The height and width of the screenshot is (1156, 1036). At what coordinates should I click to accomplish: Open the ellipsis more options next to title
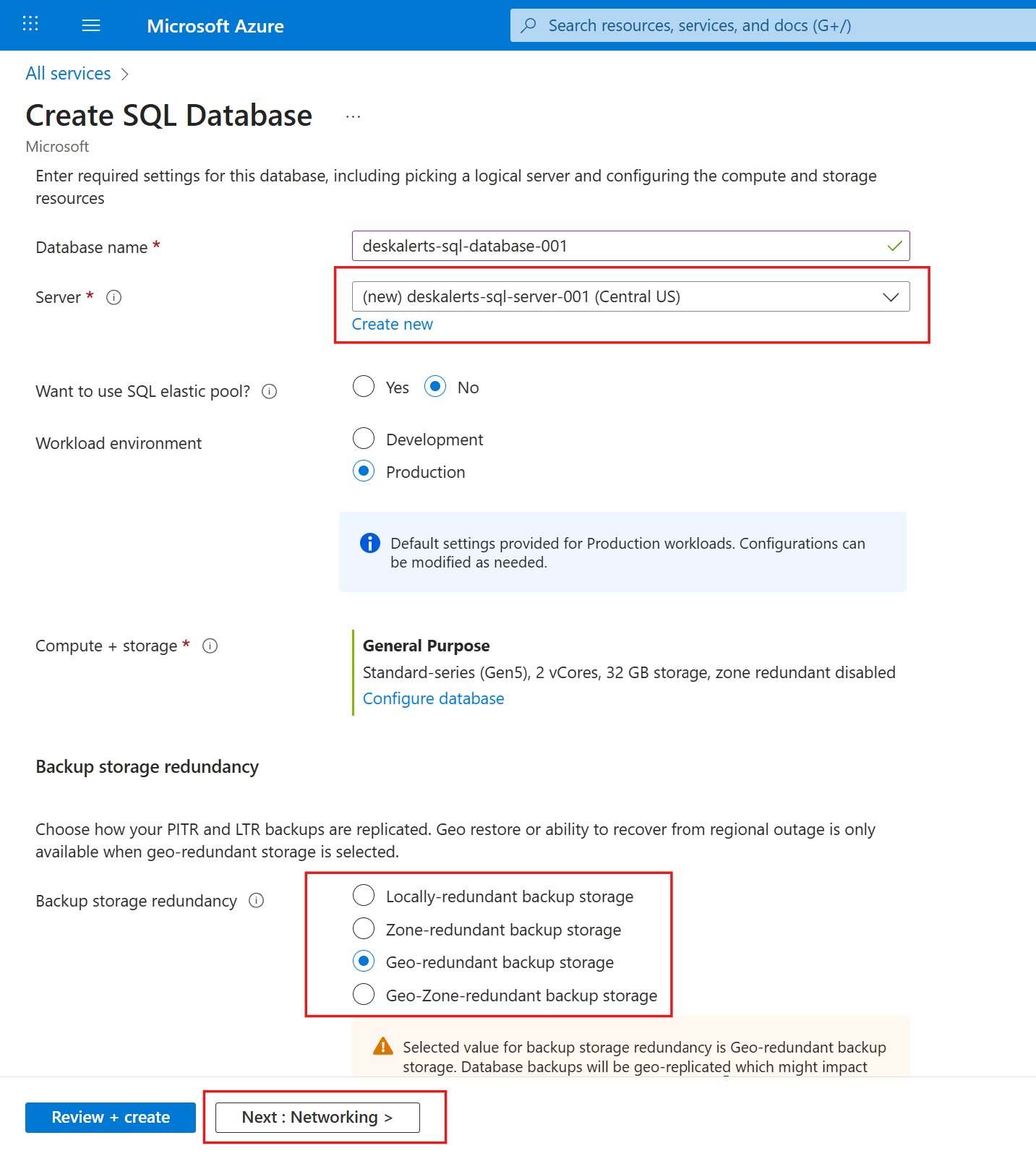click(353, 117)
